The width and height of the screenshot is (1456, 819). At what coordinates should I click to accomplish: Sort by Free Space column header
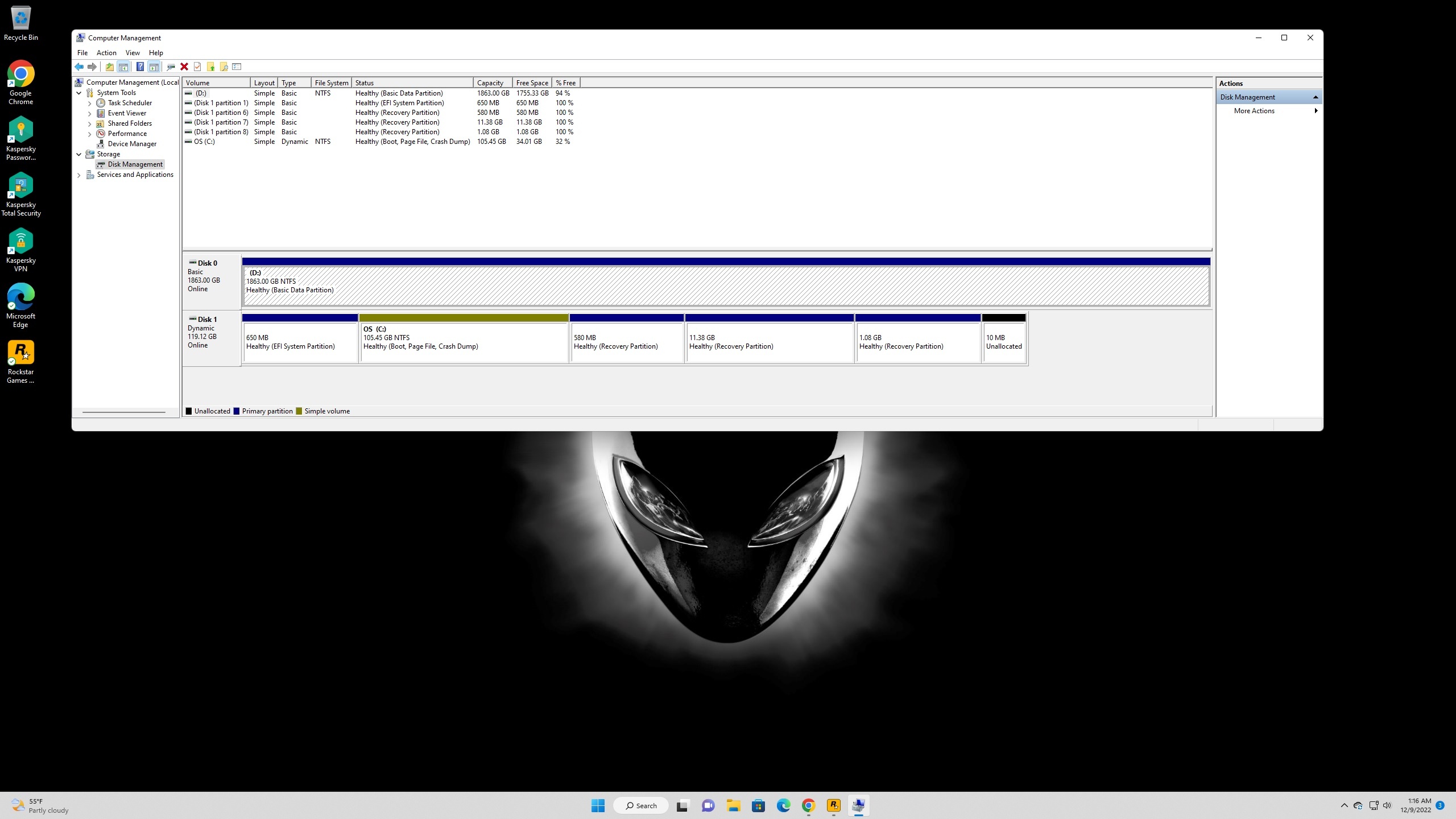532,83
